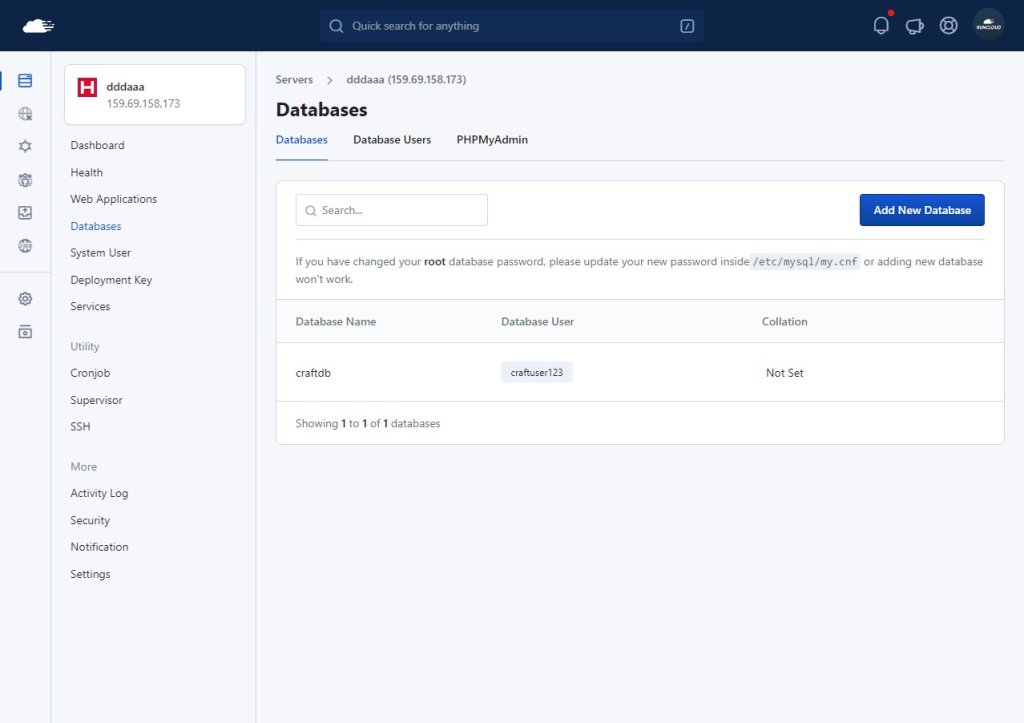The height and width of the screenshot is (723, 1024).
Task: Open the announcements megaphone icon
Action: click(914, 26)
